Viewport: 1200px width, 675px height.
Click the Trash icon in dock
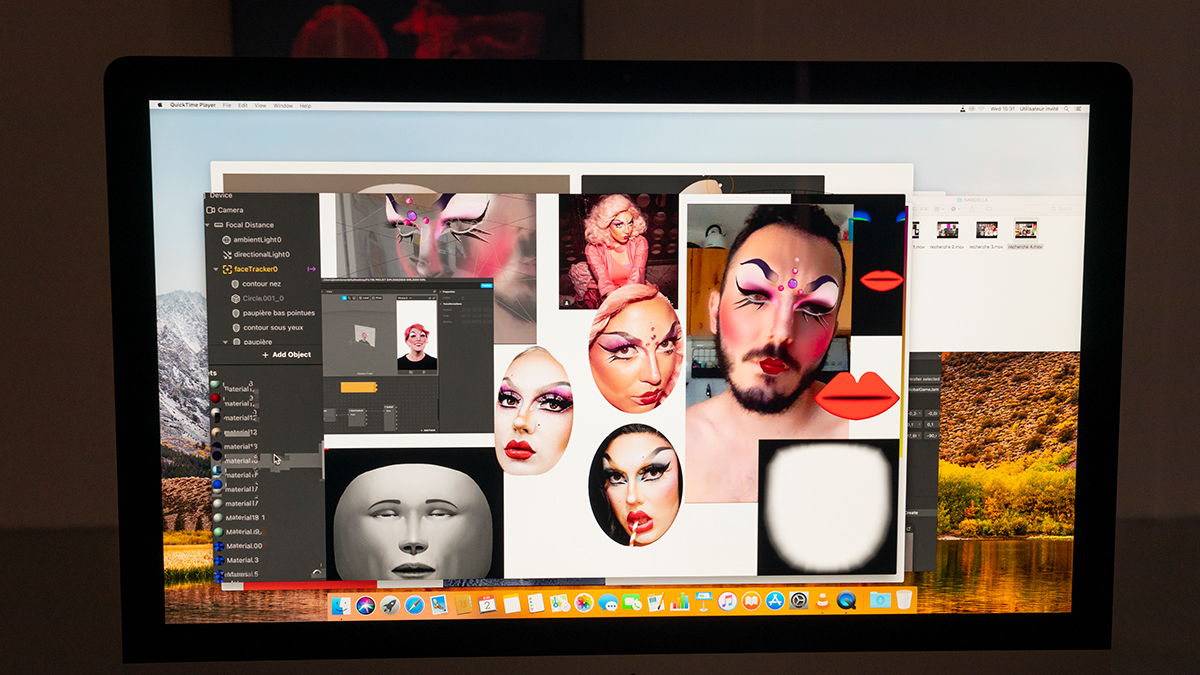[903, 600]
